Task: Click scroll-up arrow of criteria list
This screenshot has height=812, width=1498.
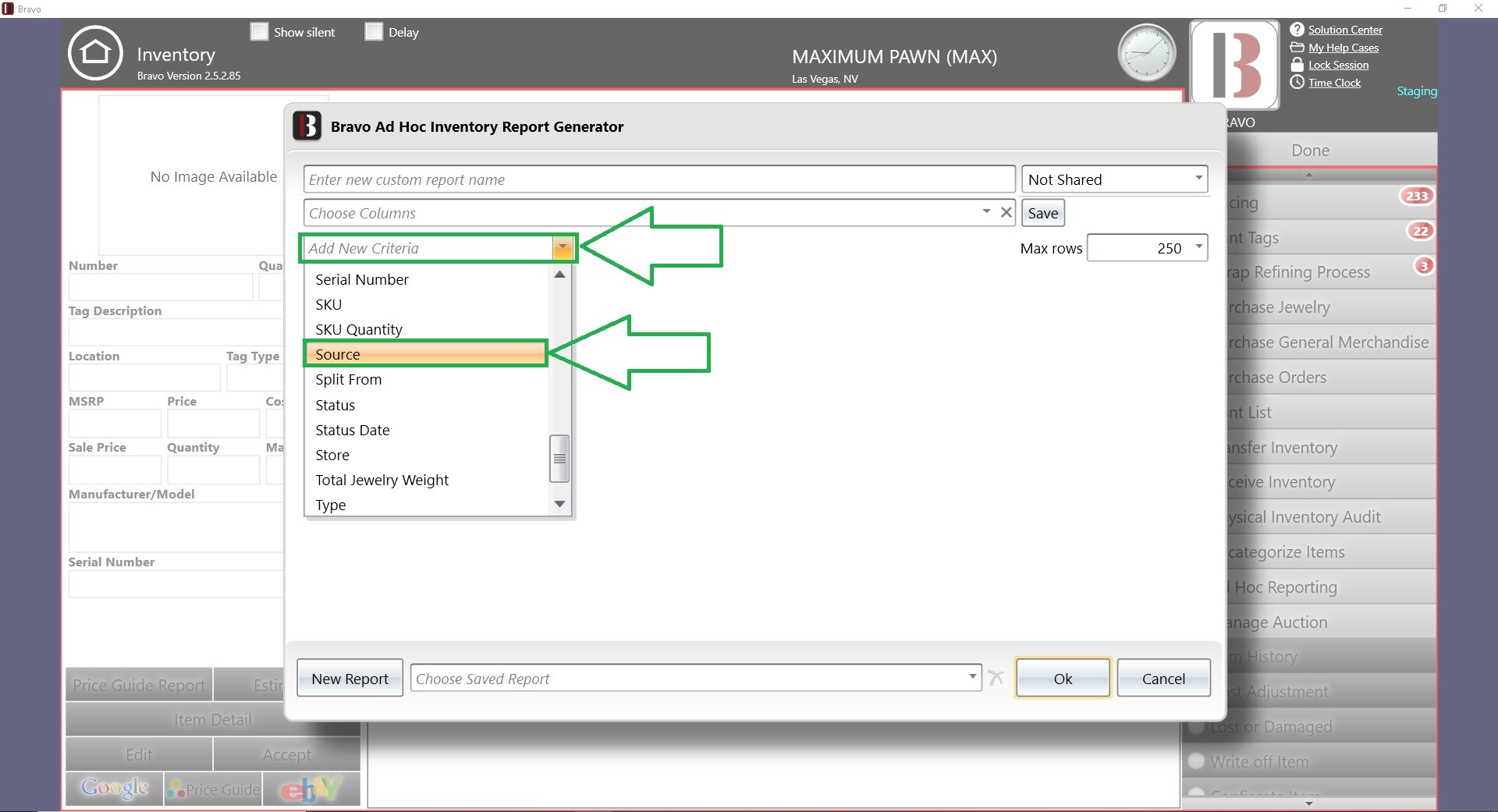Action: point(559,275)
